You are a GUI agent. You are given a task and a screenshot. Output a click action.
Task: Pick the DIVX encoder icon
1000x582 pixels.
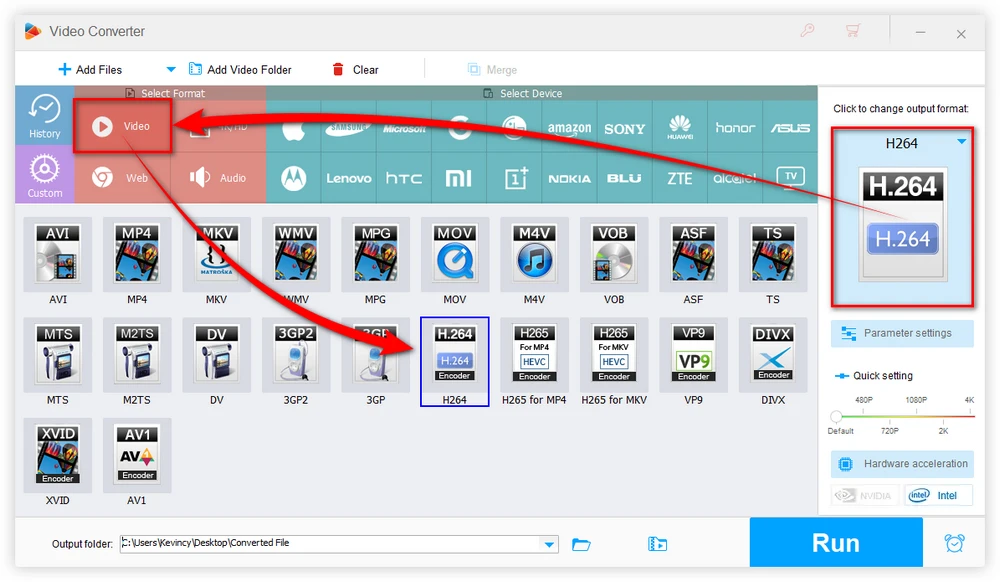tap(773, 354)
